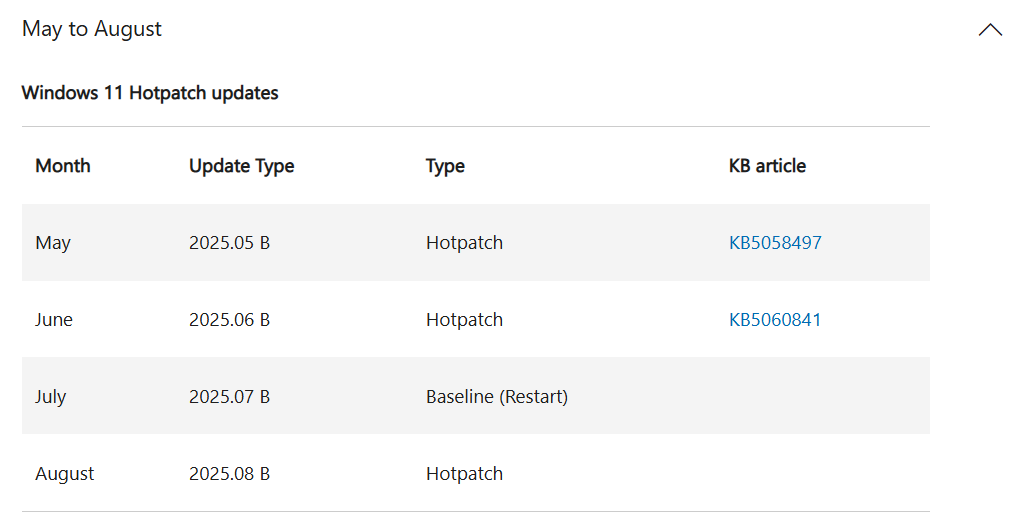Select Hotpatch in the May row

(x=464, y=244)
